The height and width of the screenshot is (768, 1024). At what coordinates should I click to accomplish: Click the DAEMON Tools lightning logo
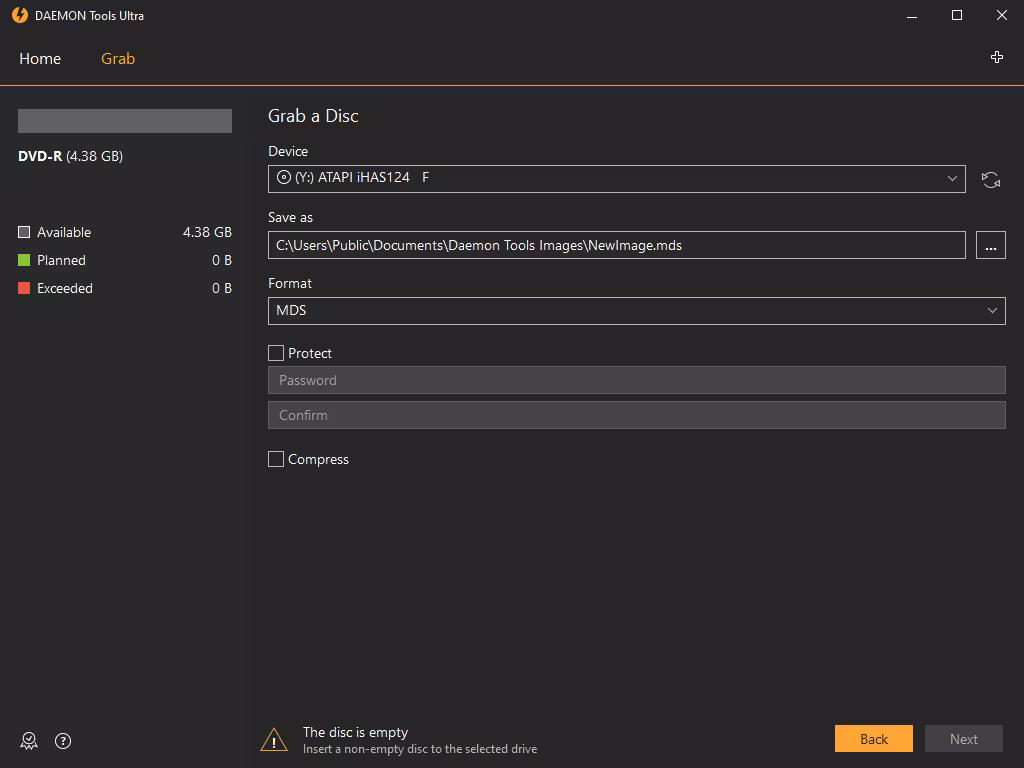click(x=19, y=16)
